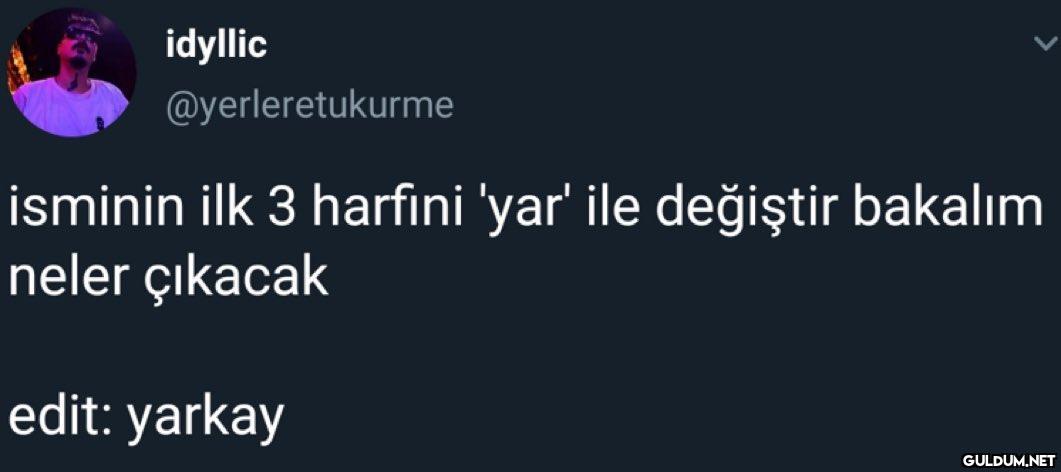Open the idyllic profile avatar
Screen dimensions: 1061x472
coord(72,72)
